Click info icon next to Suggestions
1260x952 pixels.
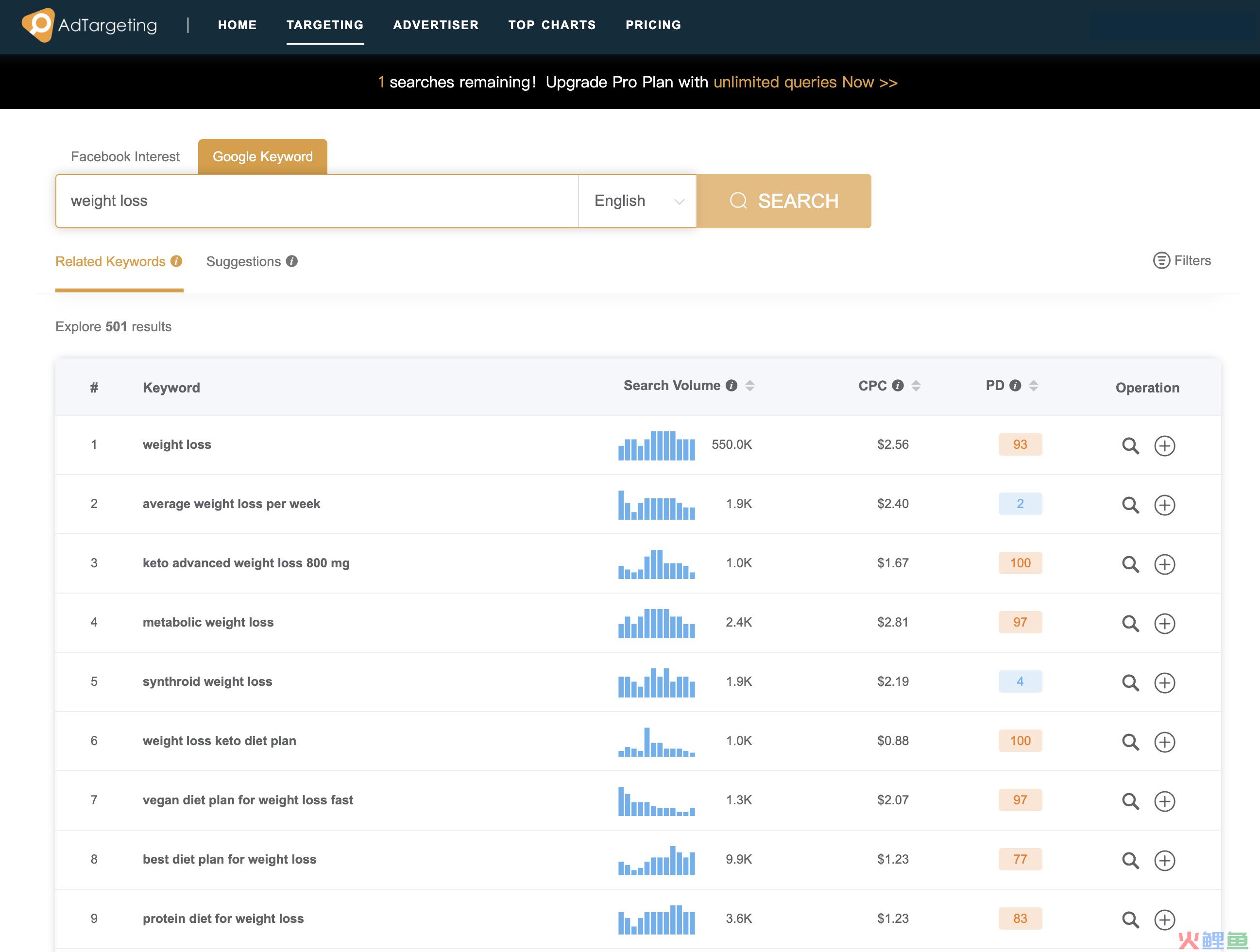point(291,261)
